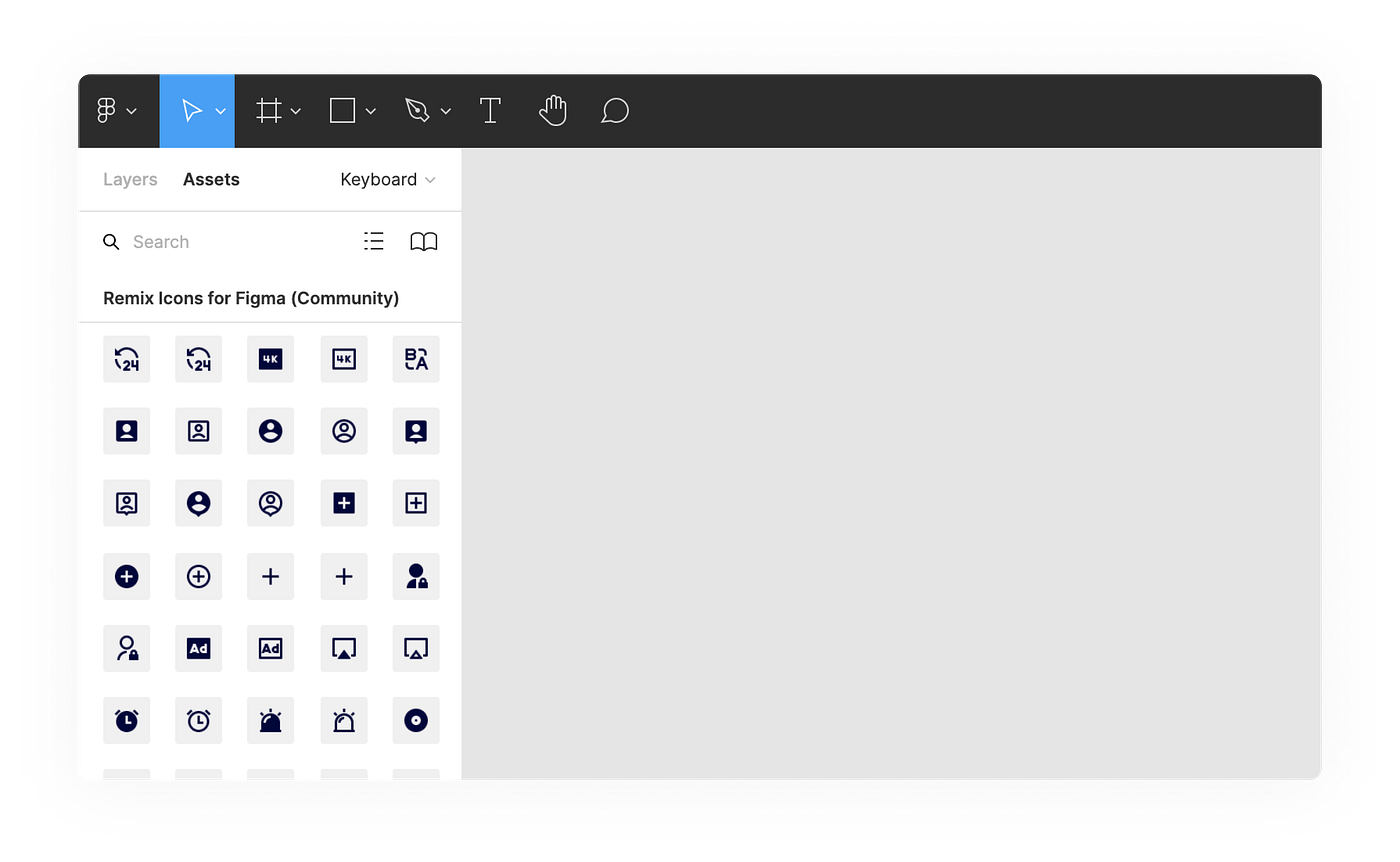Select the Pen tool

point(417,111)
